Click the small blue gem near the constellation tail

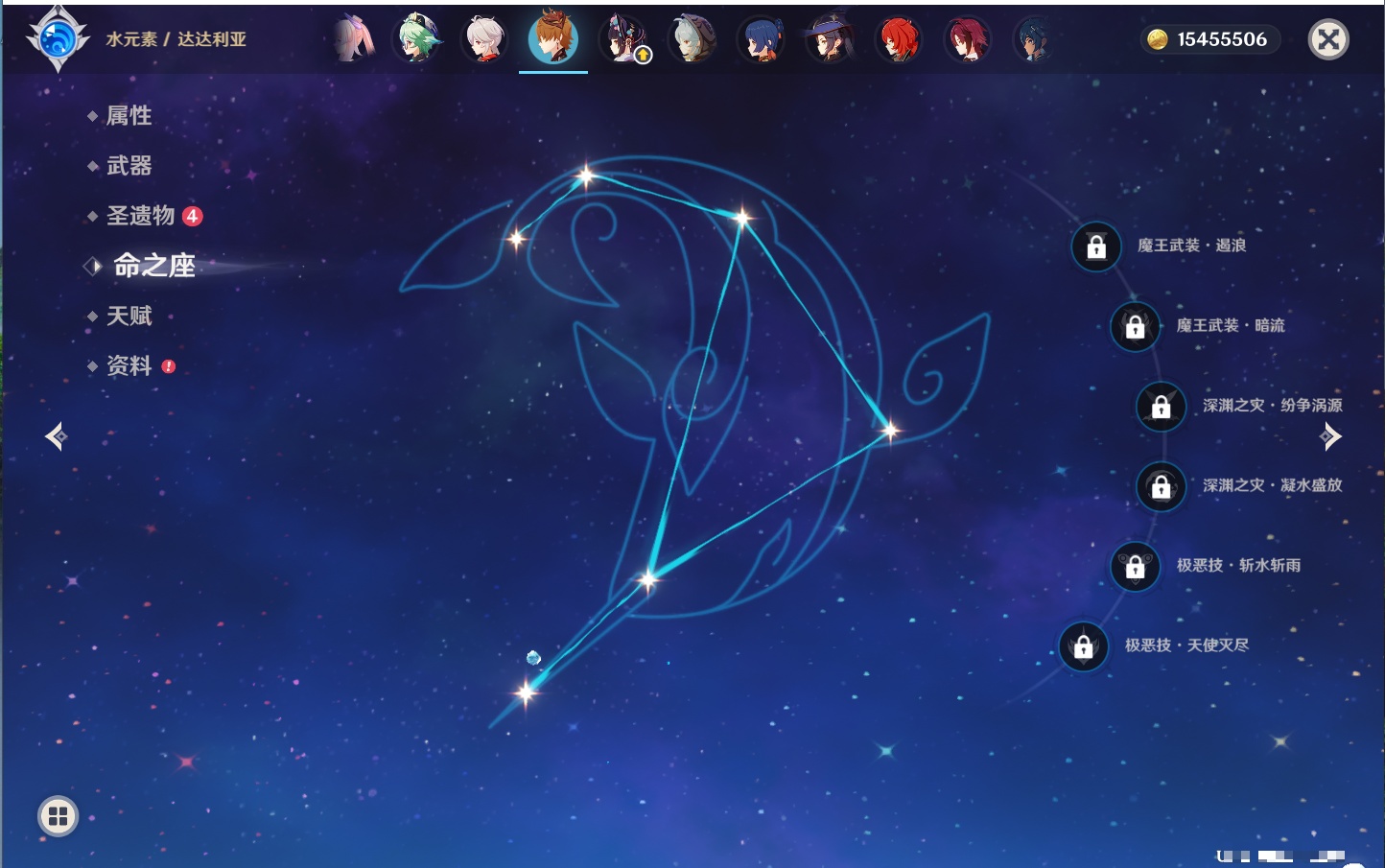533,657
